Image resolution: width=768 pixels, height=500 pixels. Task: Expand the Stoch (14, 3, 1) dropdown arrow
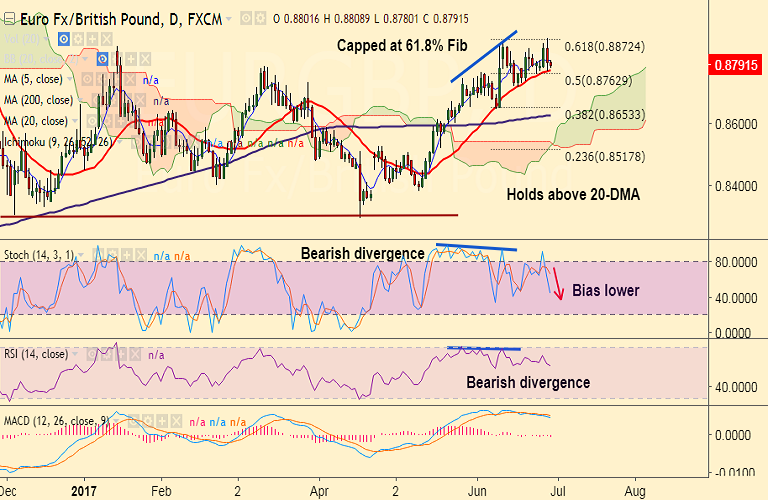tap(81, 255)
